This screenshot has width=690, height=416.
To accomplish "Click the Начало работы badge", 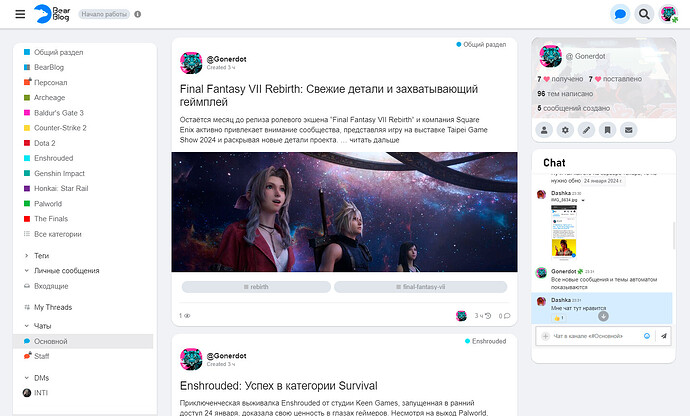I will (x=104, y=14).
